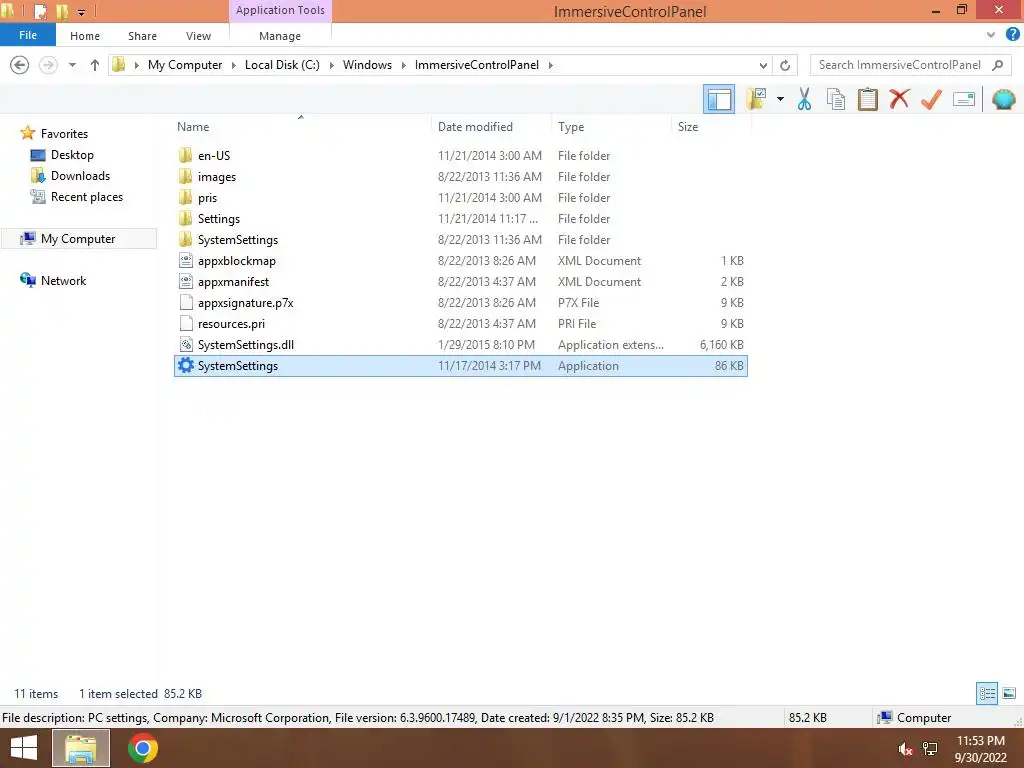Select the appxmanifest file
Image resolution: width=1024 pixels, height=768 pixels.
click(233, 281)
